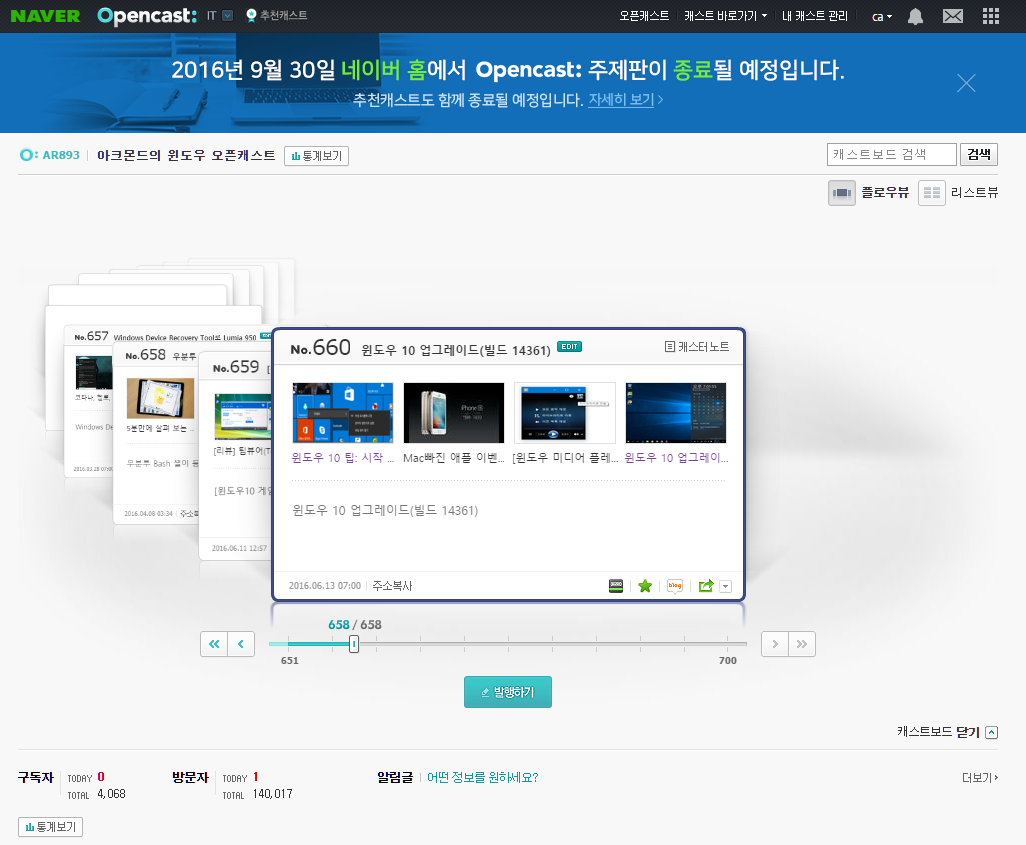This screenshot has width=1026, height=845.
Task: Open notifications bell icon
Action: (915, 16)
